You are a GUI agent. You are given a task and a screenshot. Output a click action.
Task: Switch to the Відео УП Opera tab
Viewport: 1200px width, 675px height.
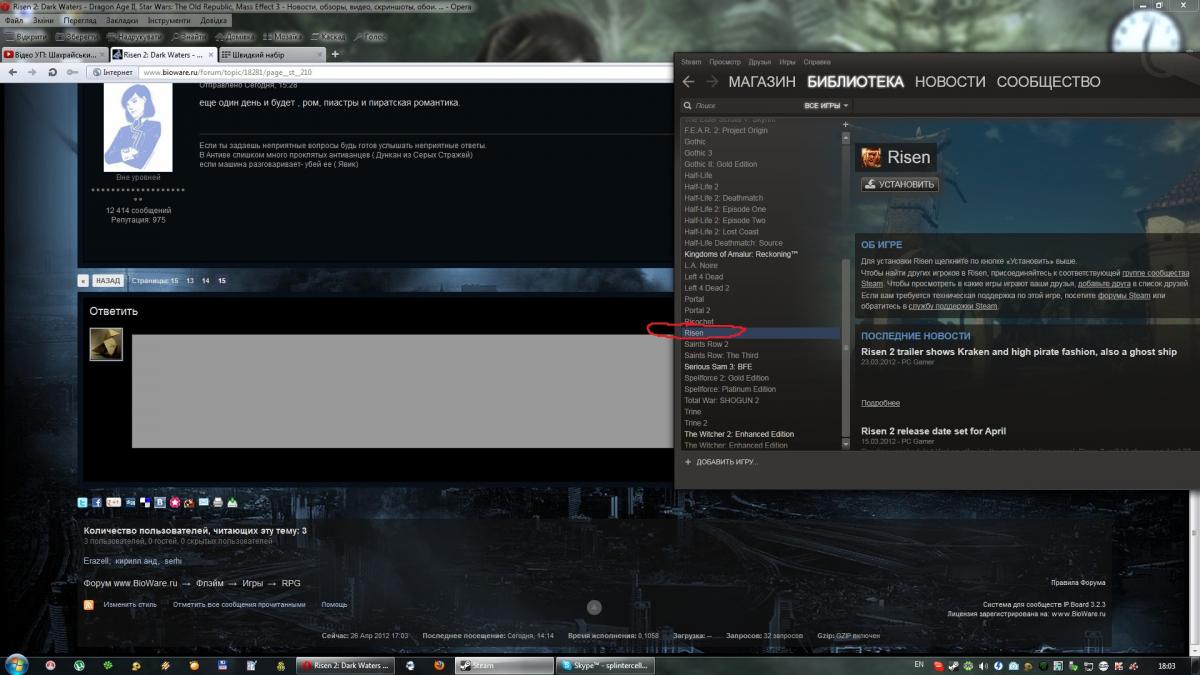pos(55,54)
